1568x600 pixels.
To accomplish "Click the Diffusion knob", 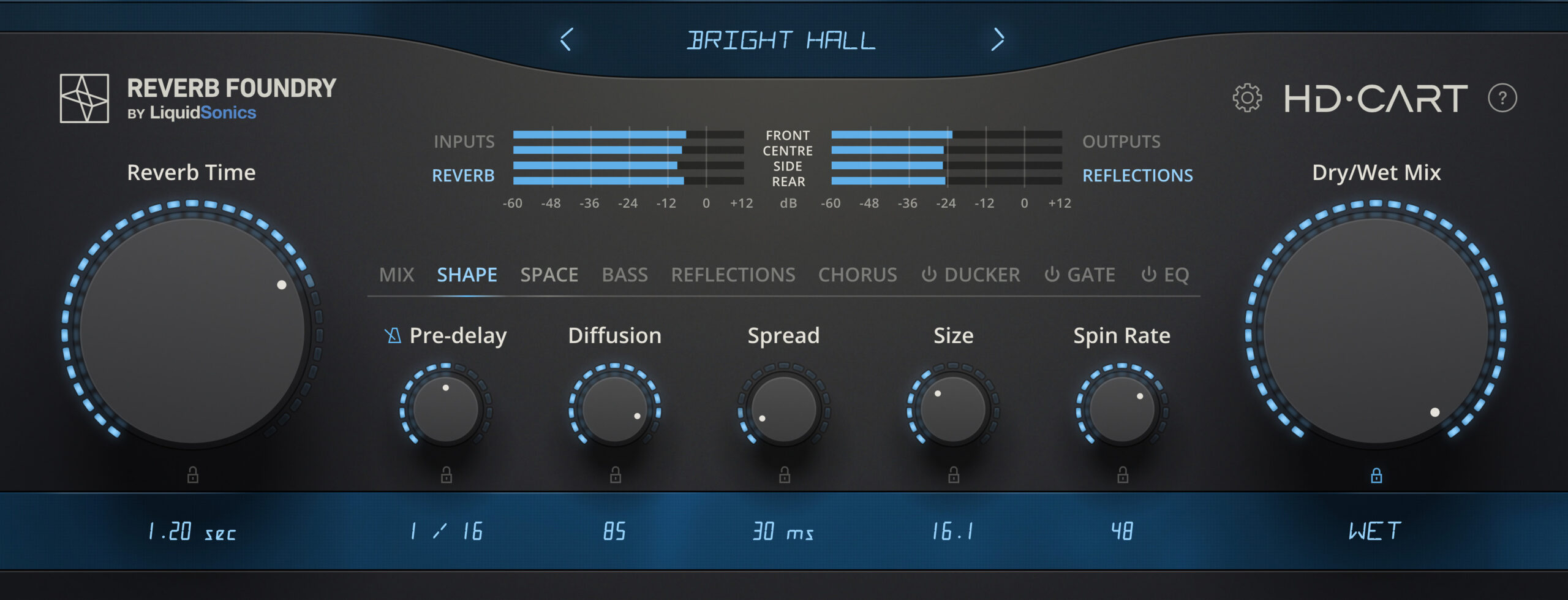I will (615, 409).
